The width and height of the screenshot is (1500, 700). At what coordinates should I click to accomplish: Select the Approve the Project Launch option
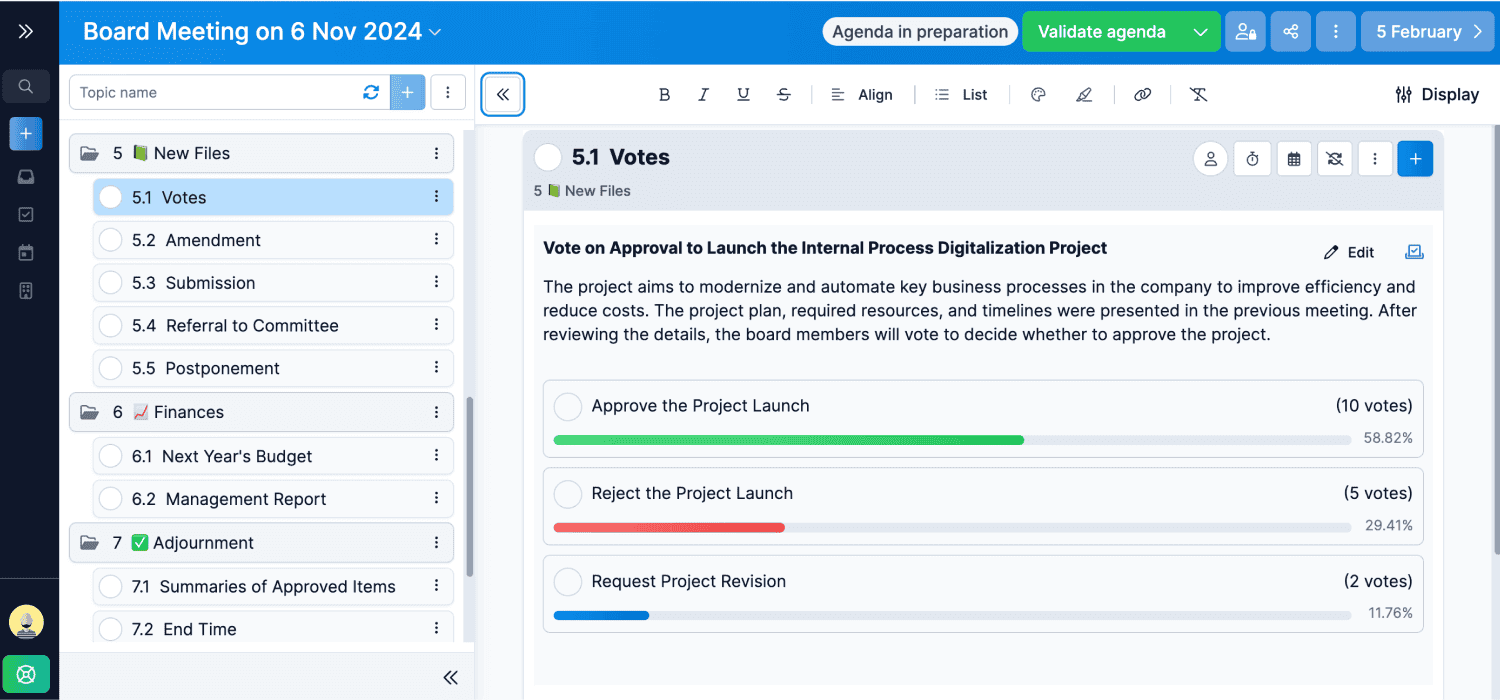click(x=568, y=407)
